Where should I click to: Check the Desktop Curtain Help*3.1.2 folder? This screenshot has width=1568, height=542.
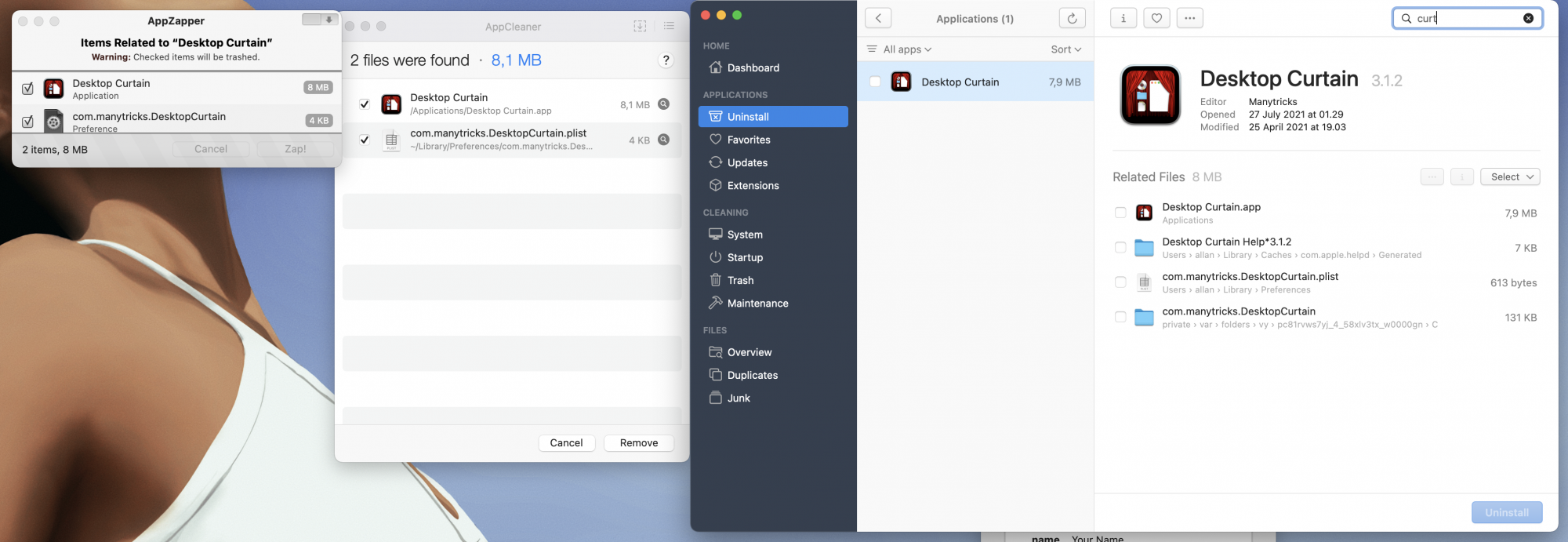point(1120,248)
